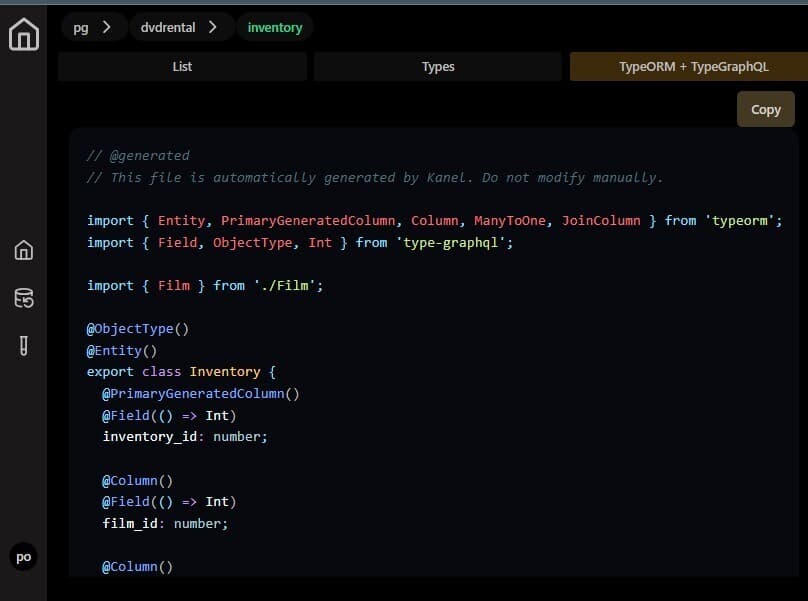The image size is (808, 601).
Task: Click 'JoinColumn' in the typeorm import
Action: pos(601,221)
